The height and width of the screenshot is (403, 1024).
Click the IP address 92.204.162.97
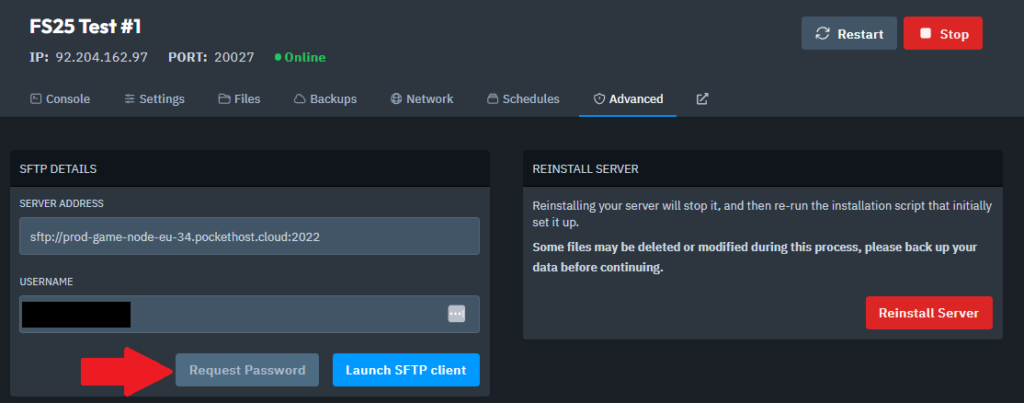pyautogui.click(x=102, y=57)
